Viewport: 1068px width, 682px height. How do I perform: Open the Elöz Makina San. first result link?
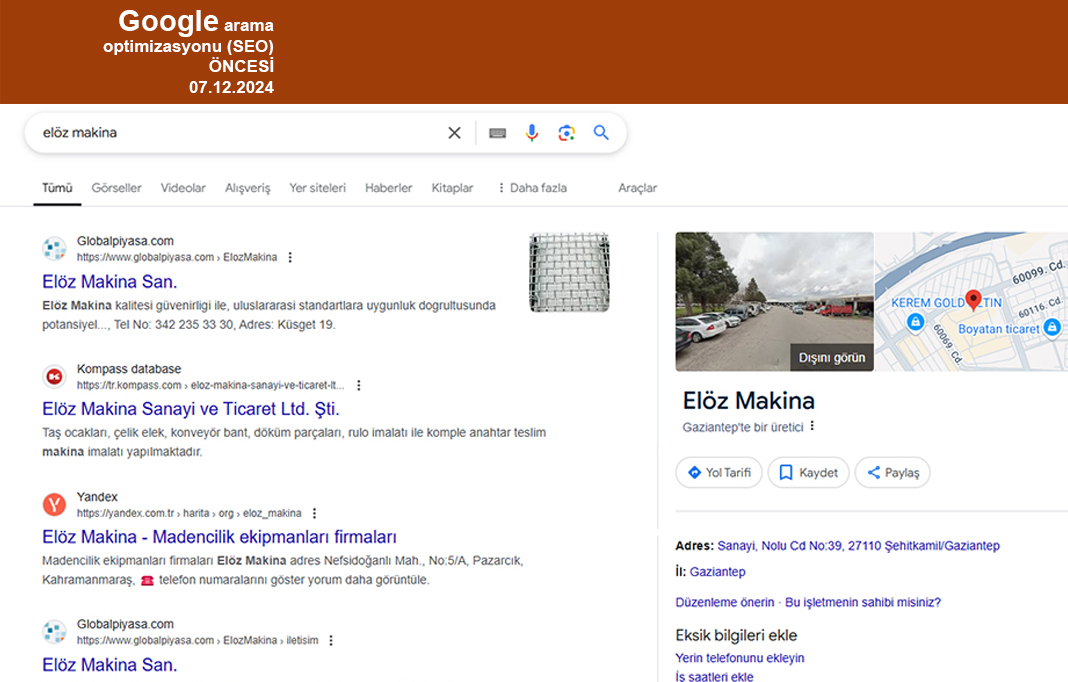coord(110,281)
